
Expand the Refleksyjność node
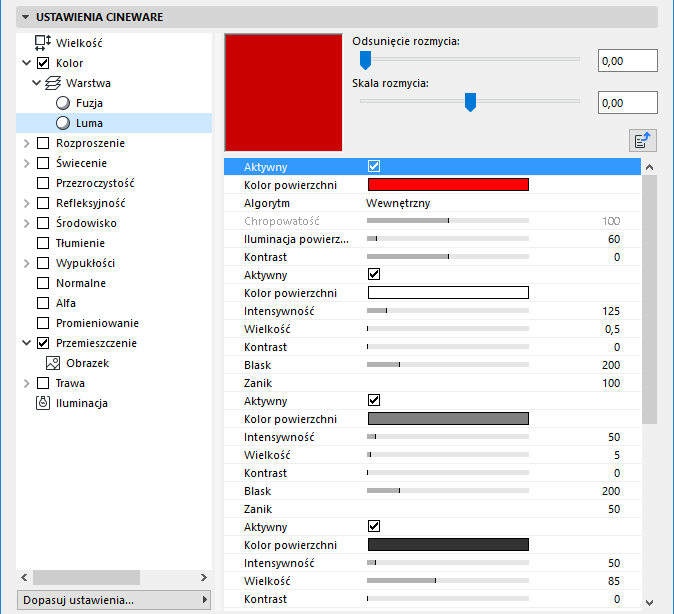(27, 203)
